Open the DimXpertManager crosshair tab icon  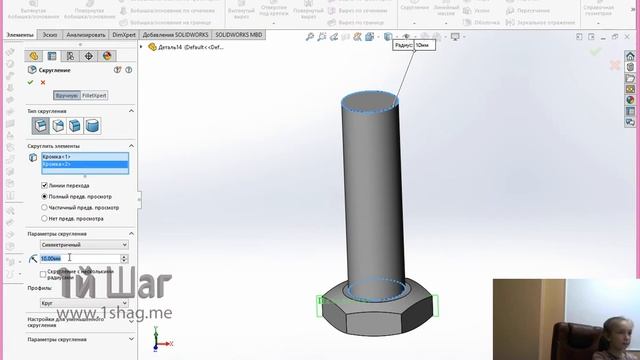coord(89,56)
